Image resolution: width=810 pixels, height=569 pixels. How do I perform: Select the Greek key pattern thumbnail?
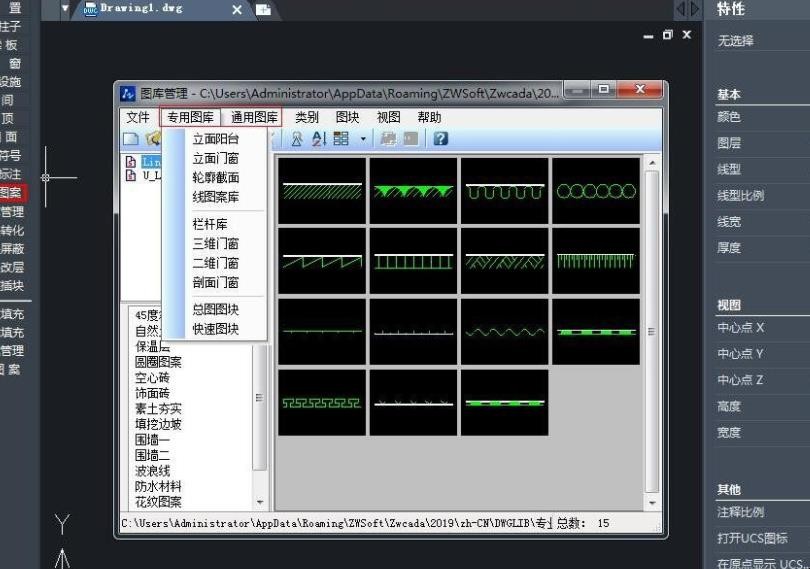(322, 402)
